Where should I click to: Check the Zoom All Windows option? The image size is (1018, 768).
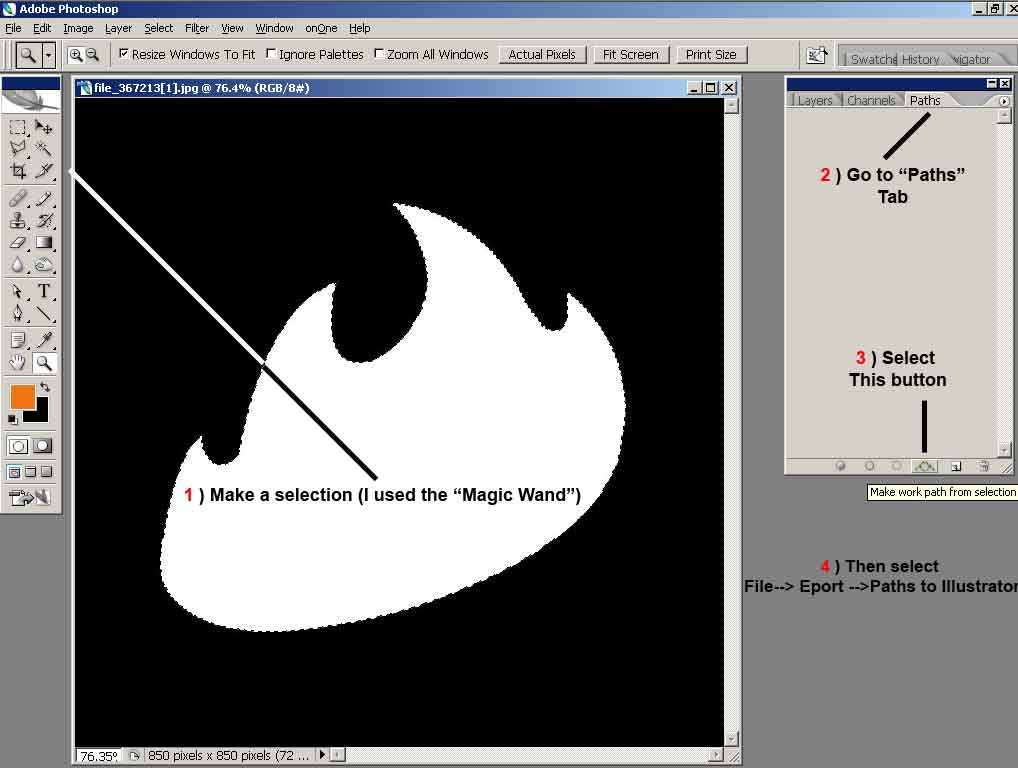[x=379, y=54]
